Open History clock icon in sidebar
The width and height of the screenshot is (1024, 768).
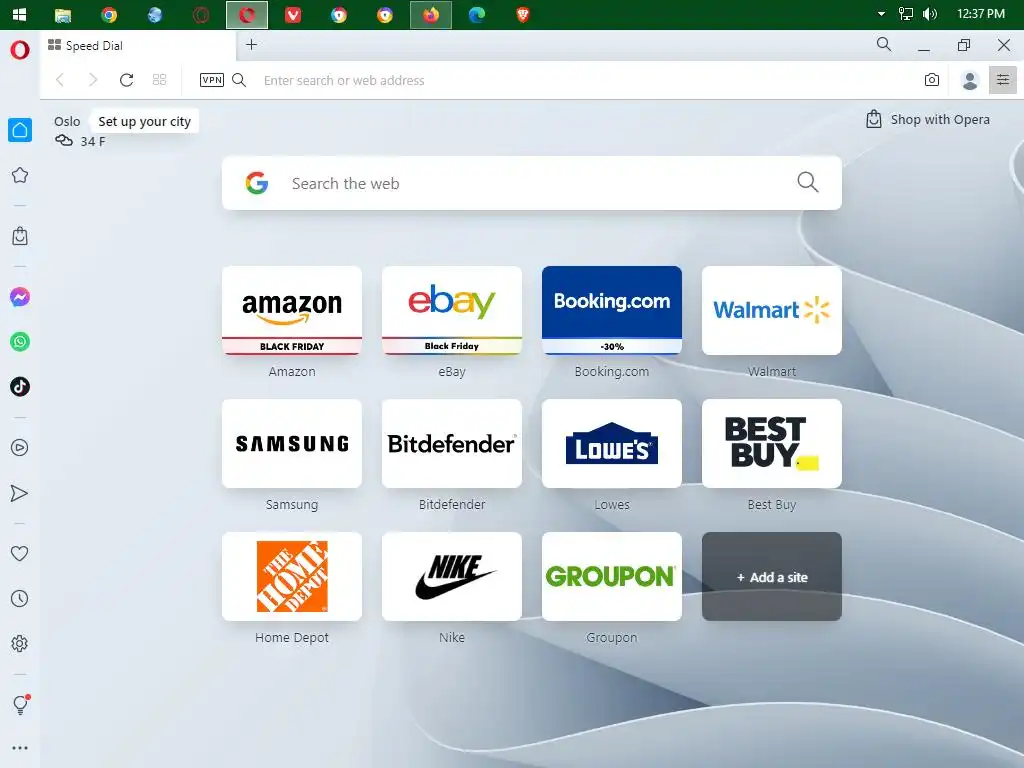point(20,598)
